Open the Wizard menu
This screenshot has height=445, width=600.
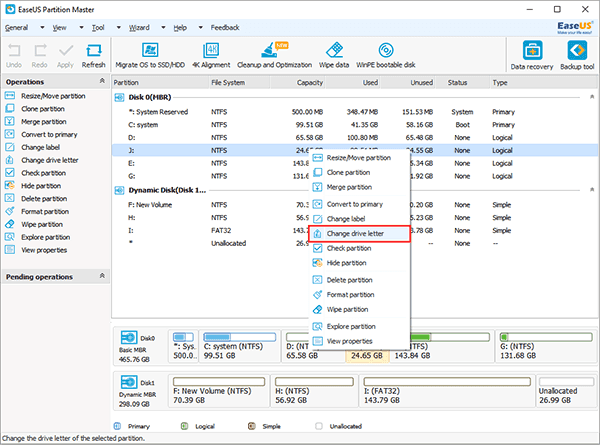point(139,28)
